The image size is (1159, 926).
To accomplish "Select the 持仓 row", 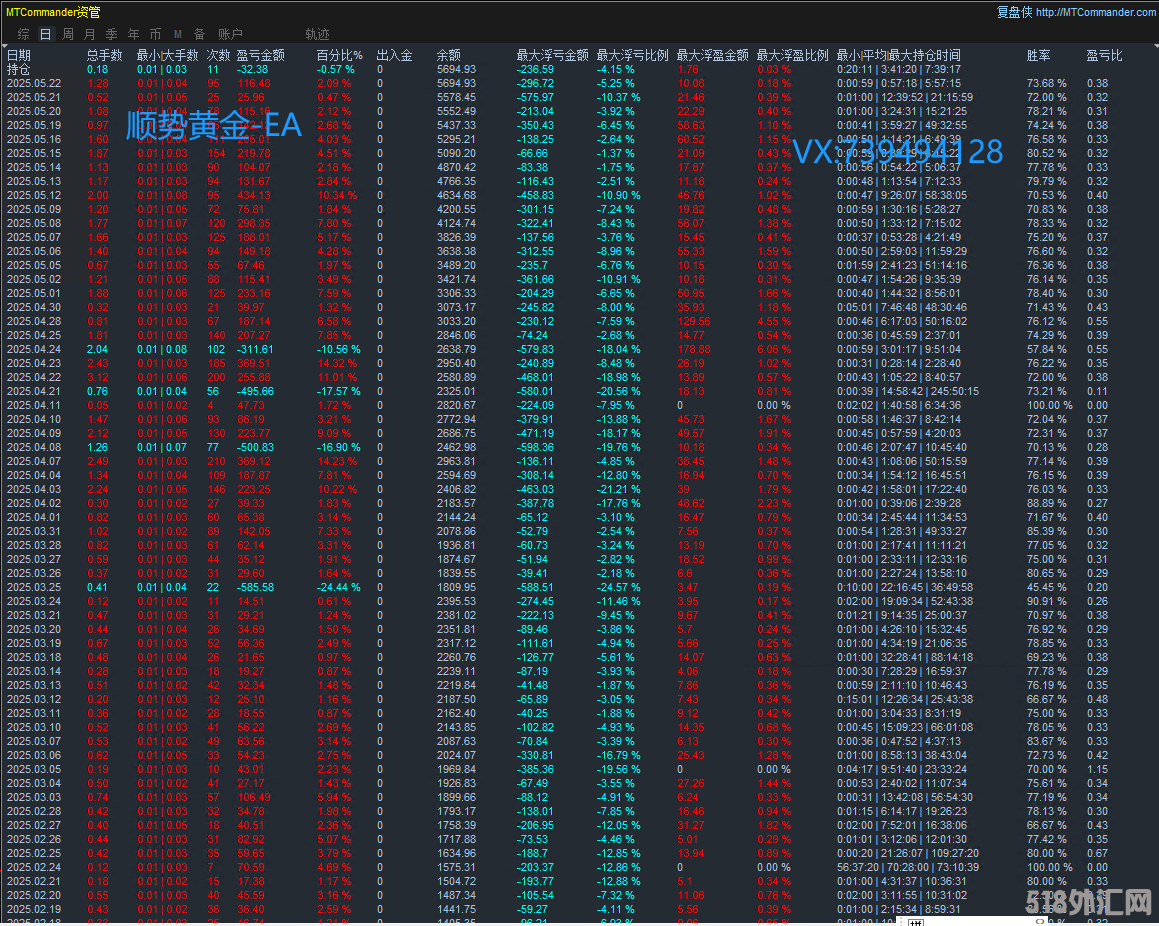I will pos(19,70).
